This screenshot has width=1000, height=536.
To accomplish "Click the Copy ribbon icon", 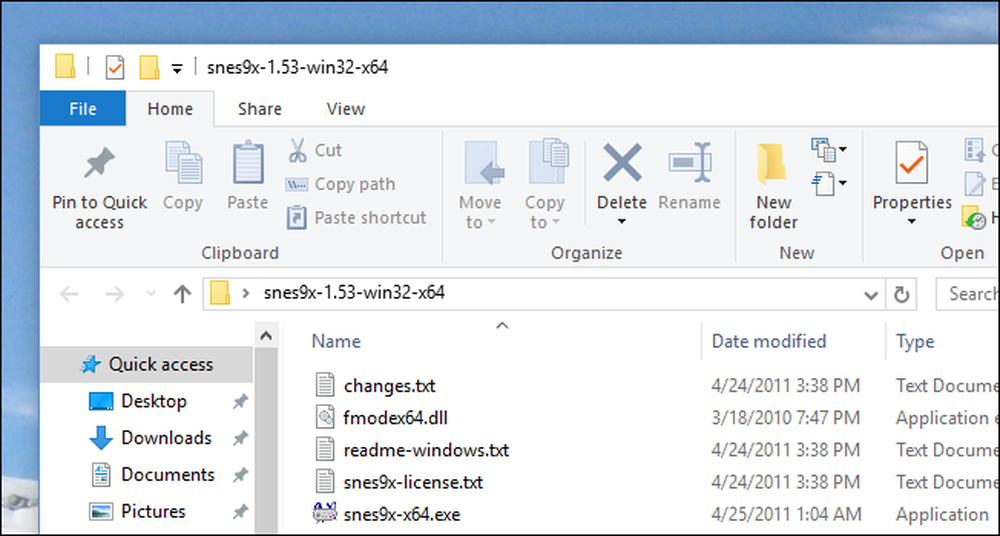I will [x=184, y=163].
